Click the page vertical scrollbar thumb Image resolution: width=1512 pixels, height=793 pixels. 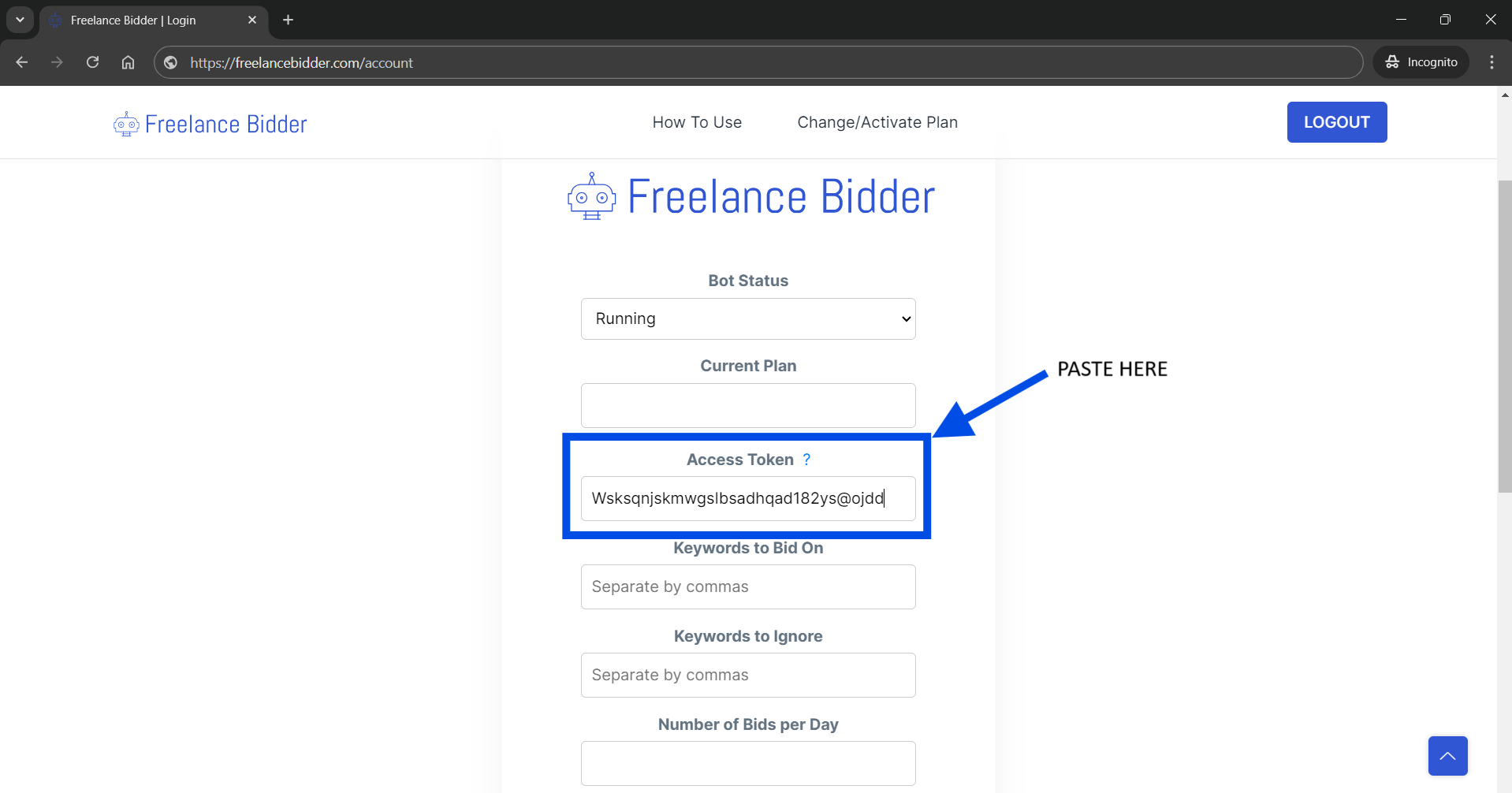point(1505,337)
